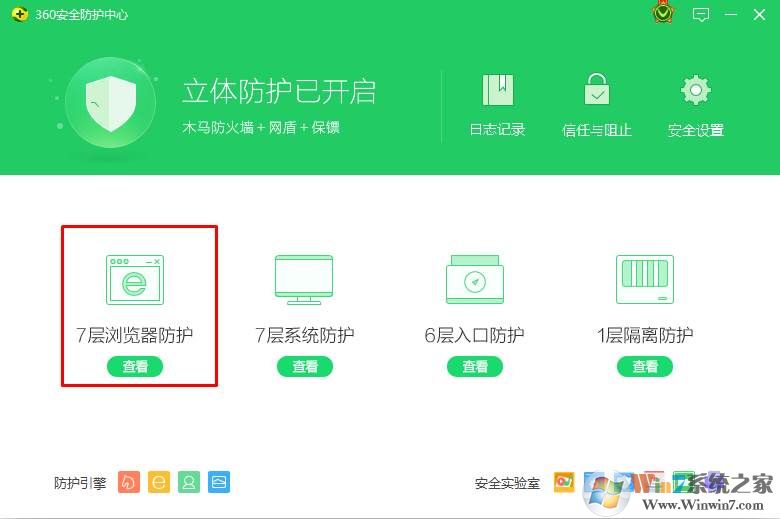The height and width of the screenshot is (519, 780).
Task: Click the 防护引擎 label
Action: click(x=80, y=483)
